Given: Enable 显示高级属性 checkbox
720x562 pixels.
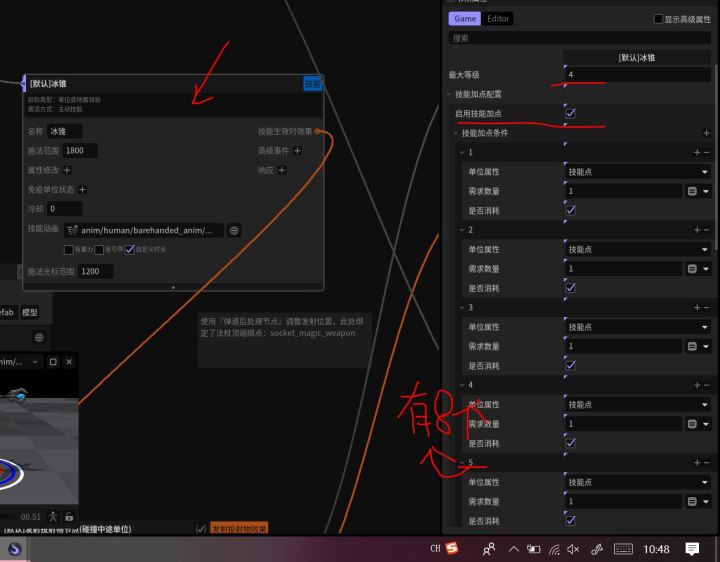Looking at the screenshot, I should point(658,19).
